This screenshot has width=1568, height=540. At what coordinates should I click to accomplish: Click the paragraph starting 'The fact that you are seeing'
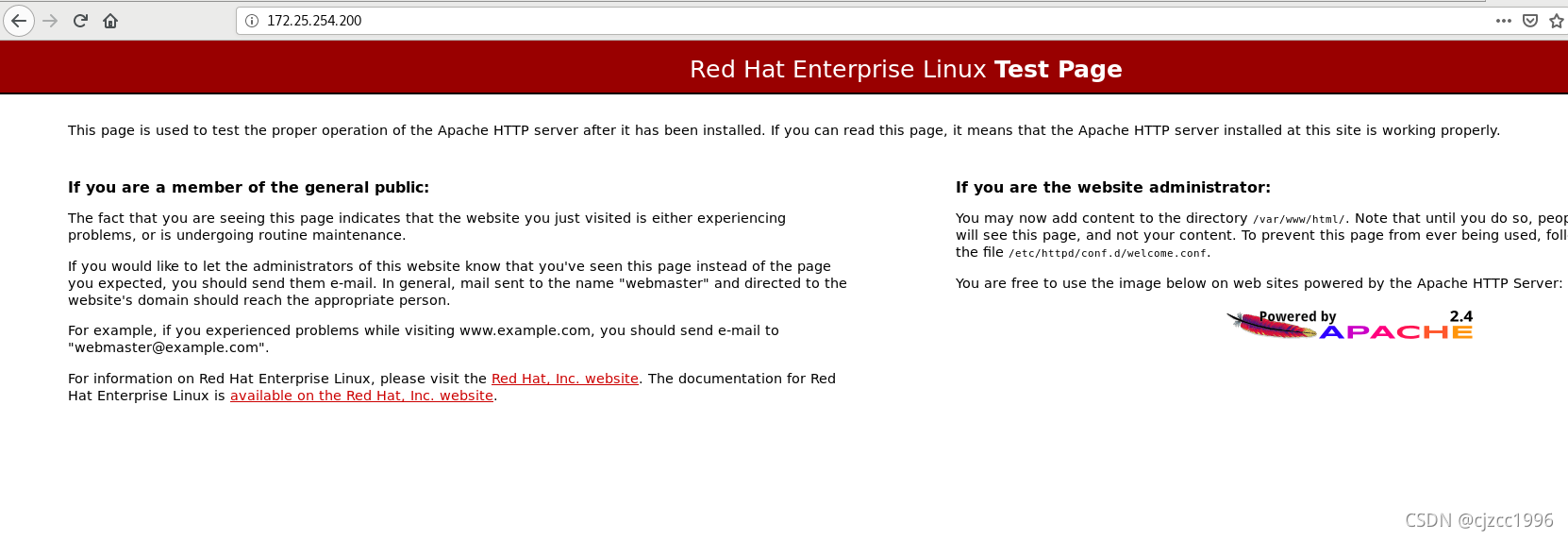pos(426,227)
